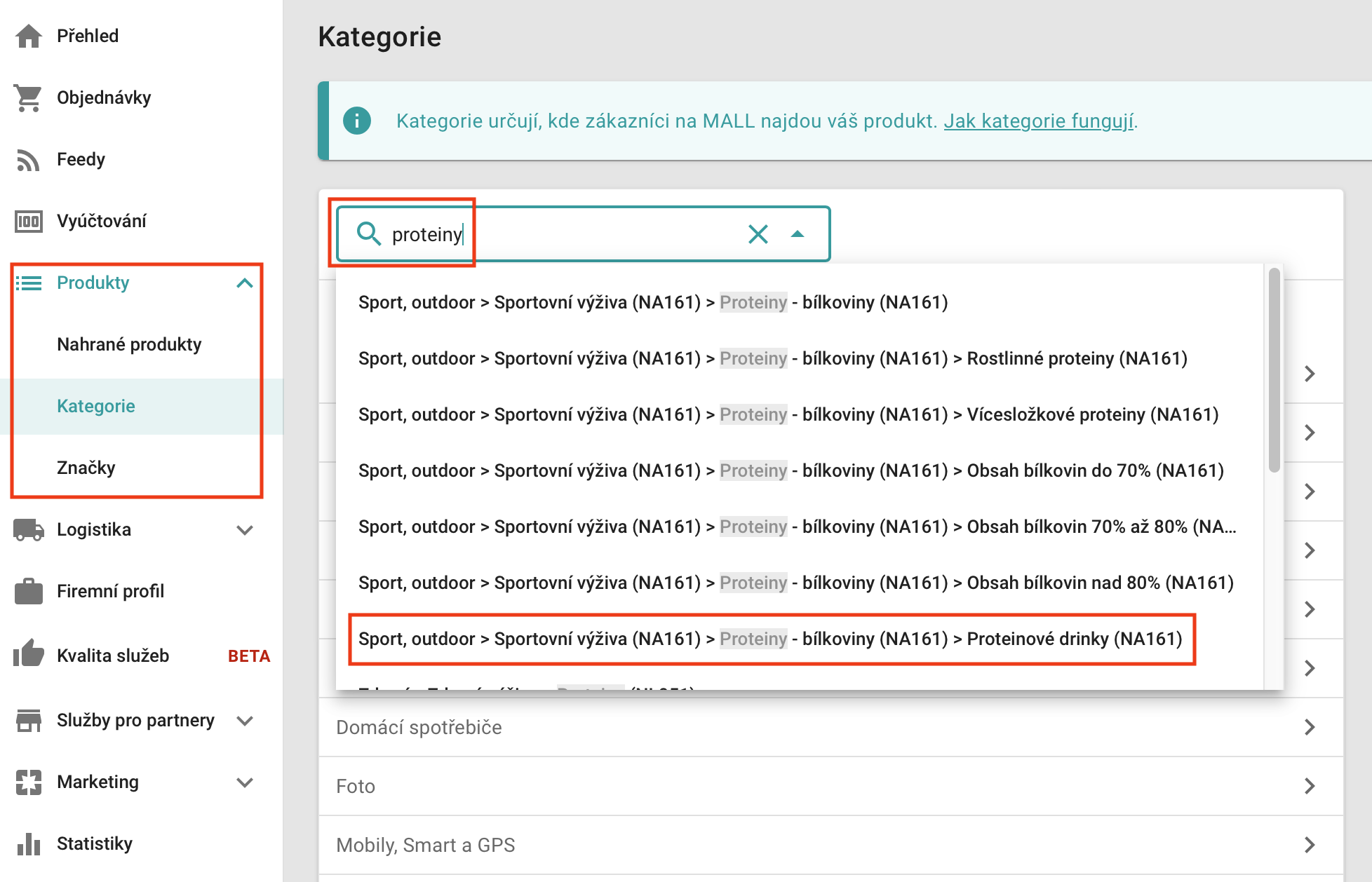Image resolution: width=1372 pixels, height=882 pixels.
Task: Expand the Domácí spotřebiče category row
Action: [1309, 727]
